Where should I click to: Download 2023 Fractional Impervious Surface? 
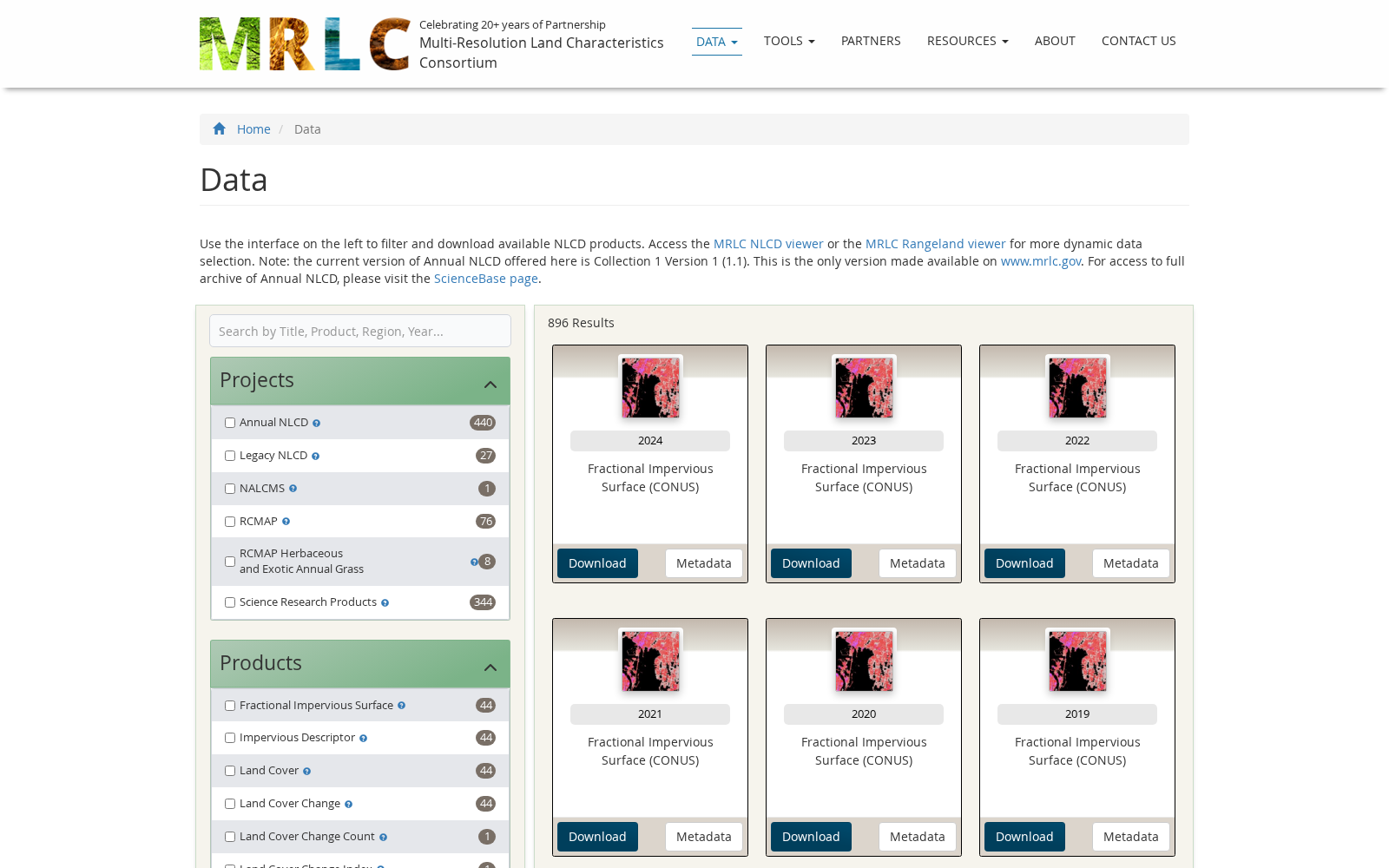click(811, 563)
